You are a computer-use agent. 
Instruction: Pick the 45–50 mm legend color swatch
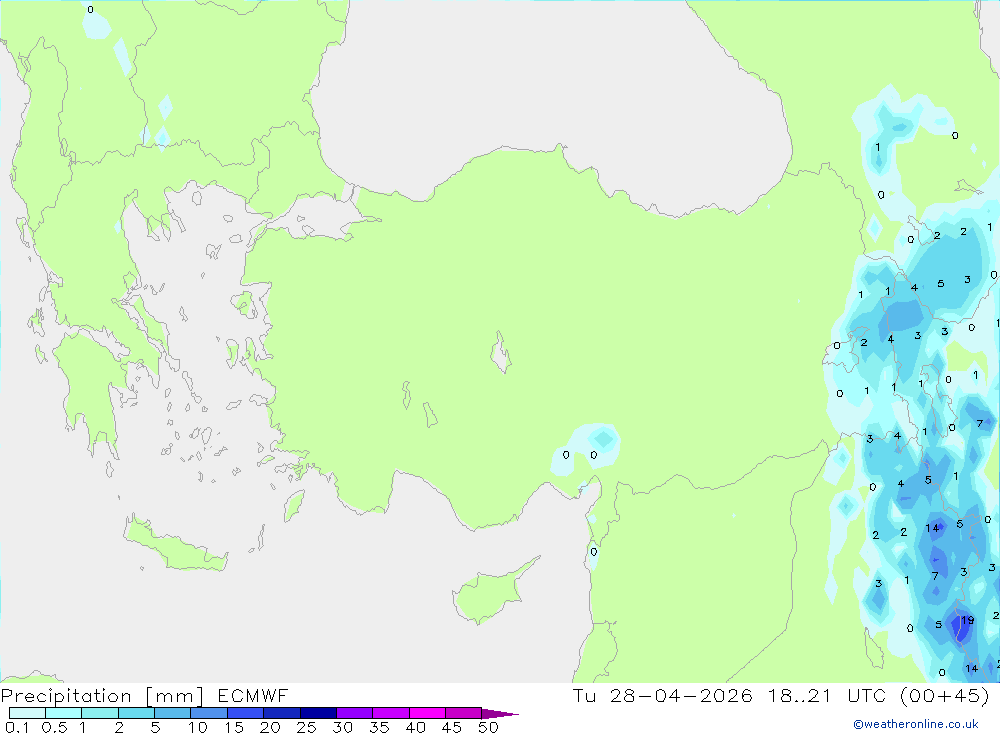(x=464, y=713)
